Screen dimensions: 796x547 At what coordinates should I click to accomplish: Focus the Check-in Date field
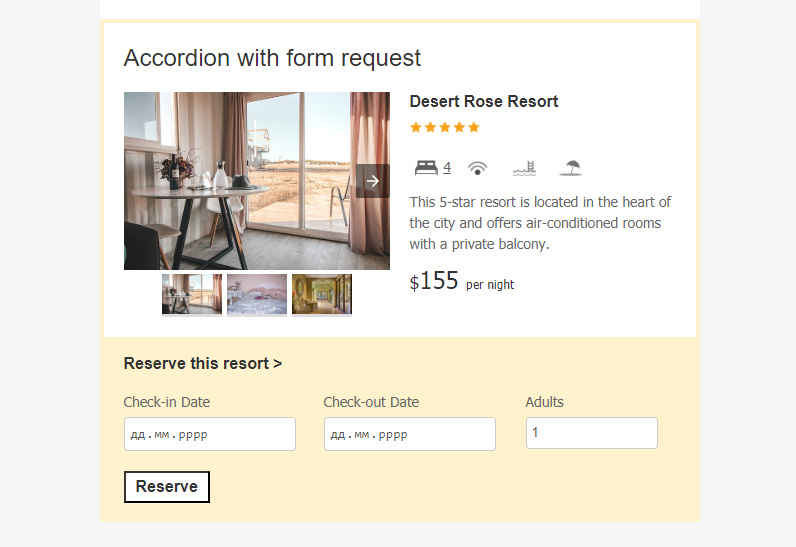click(x=210, y=434)
